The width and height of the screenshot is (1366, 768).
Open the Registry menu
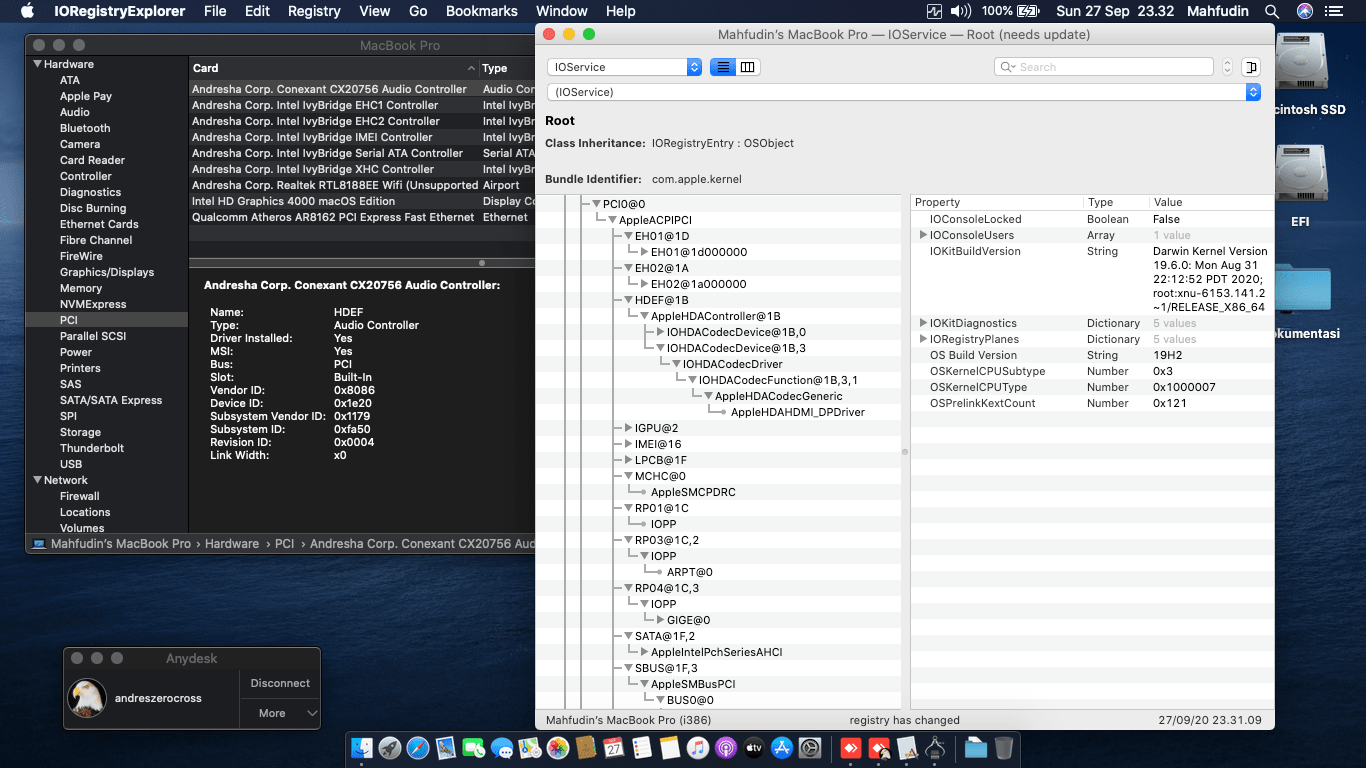(x=314, y=11)
